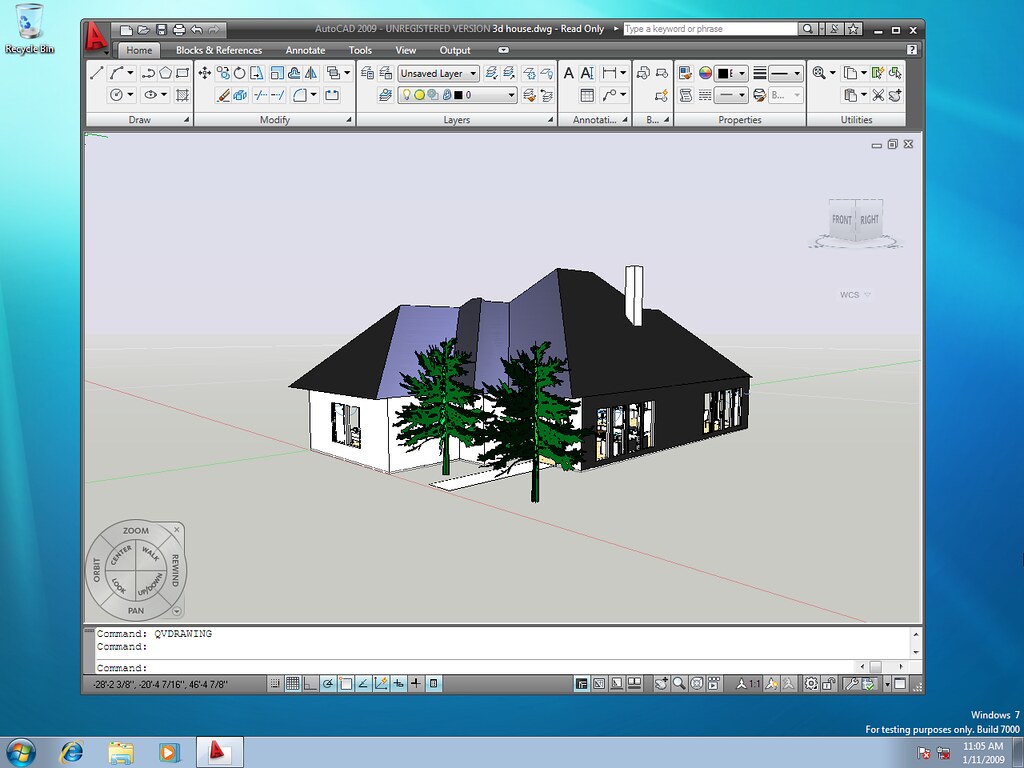Image resolution: width=1024 pixels, height=768 pixels.
Task: Switch to the Tools tab
Action: click(x=360, y=50)
